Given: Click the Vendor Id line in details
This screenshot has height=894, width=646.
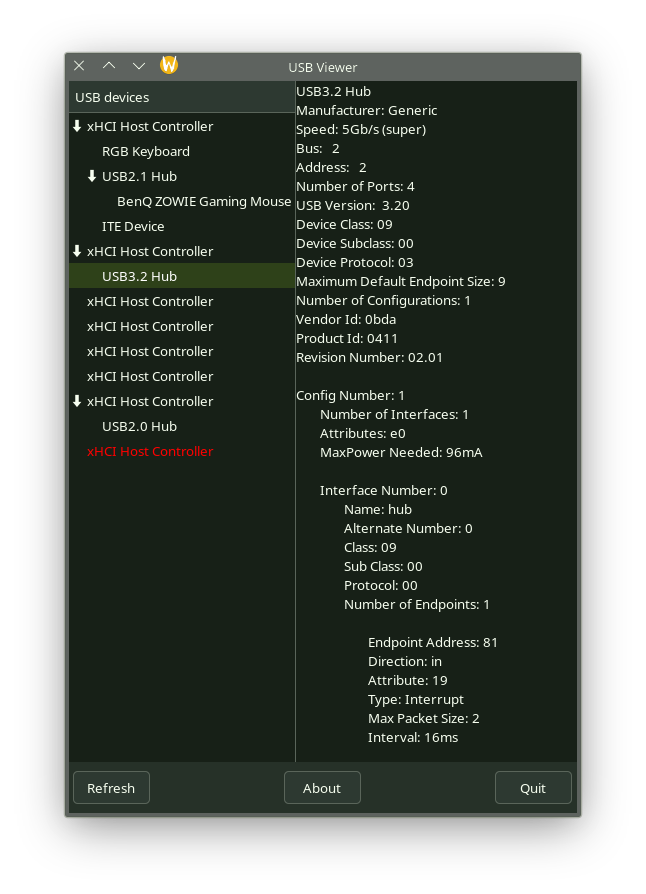Looking at the screenshot, I should pyautogui.click(x=345, y=320).
